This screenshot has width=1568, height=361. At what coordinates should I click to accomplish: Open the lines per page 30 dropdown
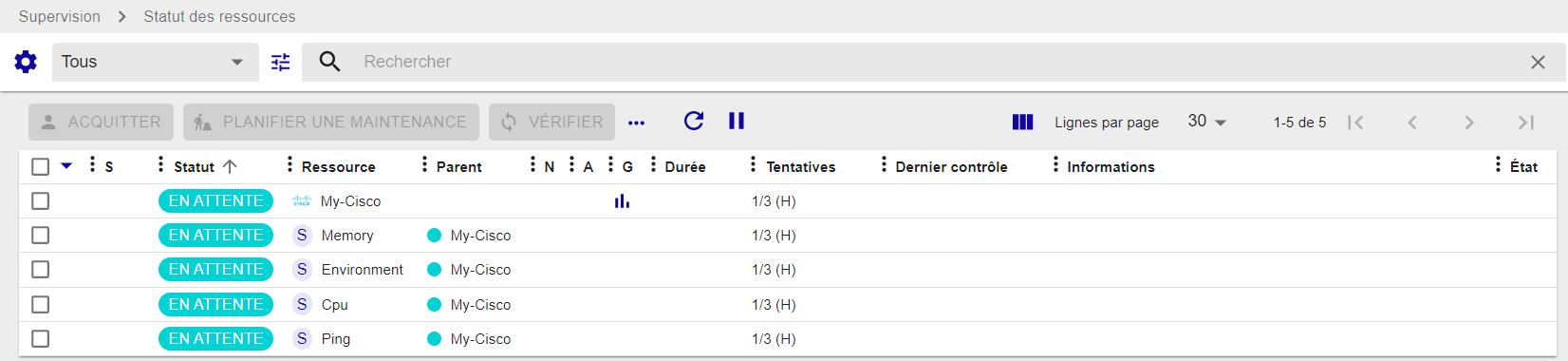click(x=1206, y=122)
